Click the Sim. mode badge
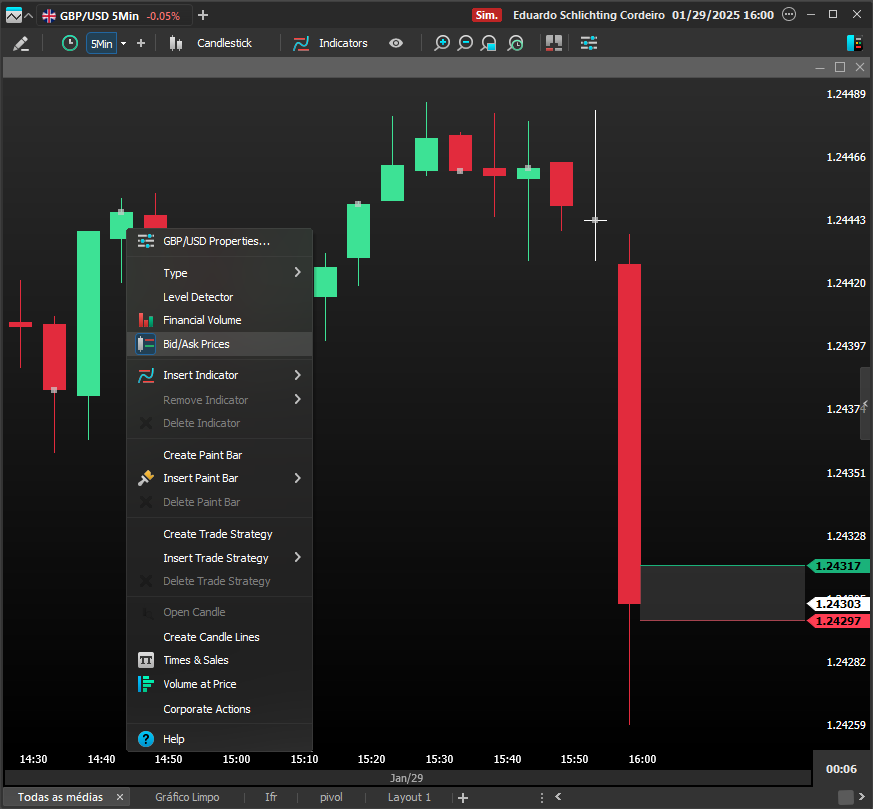The height and width of the screenshot is (809, 873). 486,15
